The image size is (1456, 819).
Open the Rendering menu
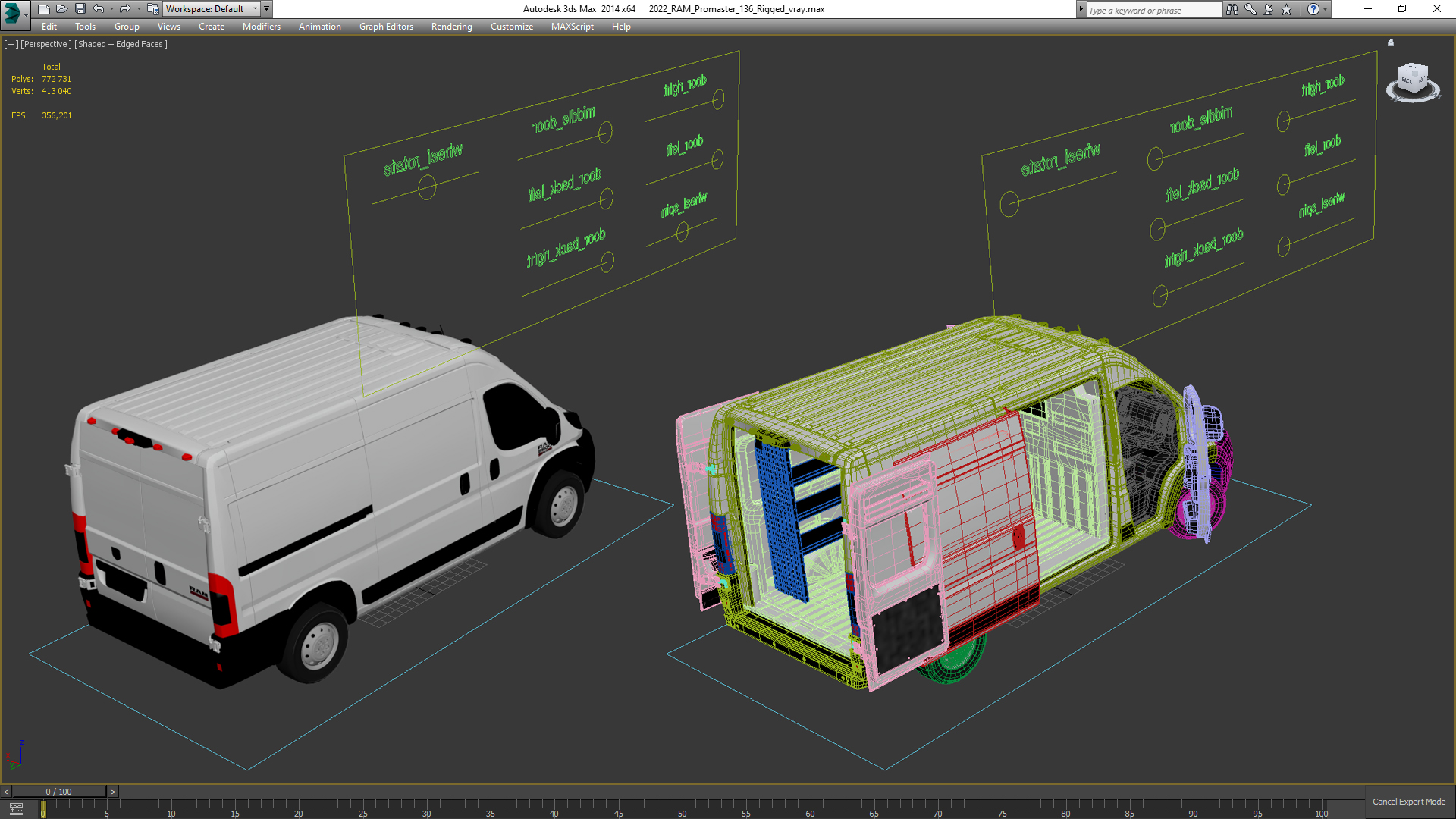(452, 27)
